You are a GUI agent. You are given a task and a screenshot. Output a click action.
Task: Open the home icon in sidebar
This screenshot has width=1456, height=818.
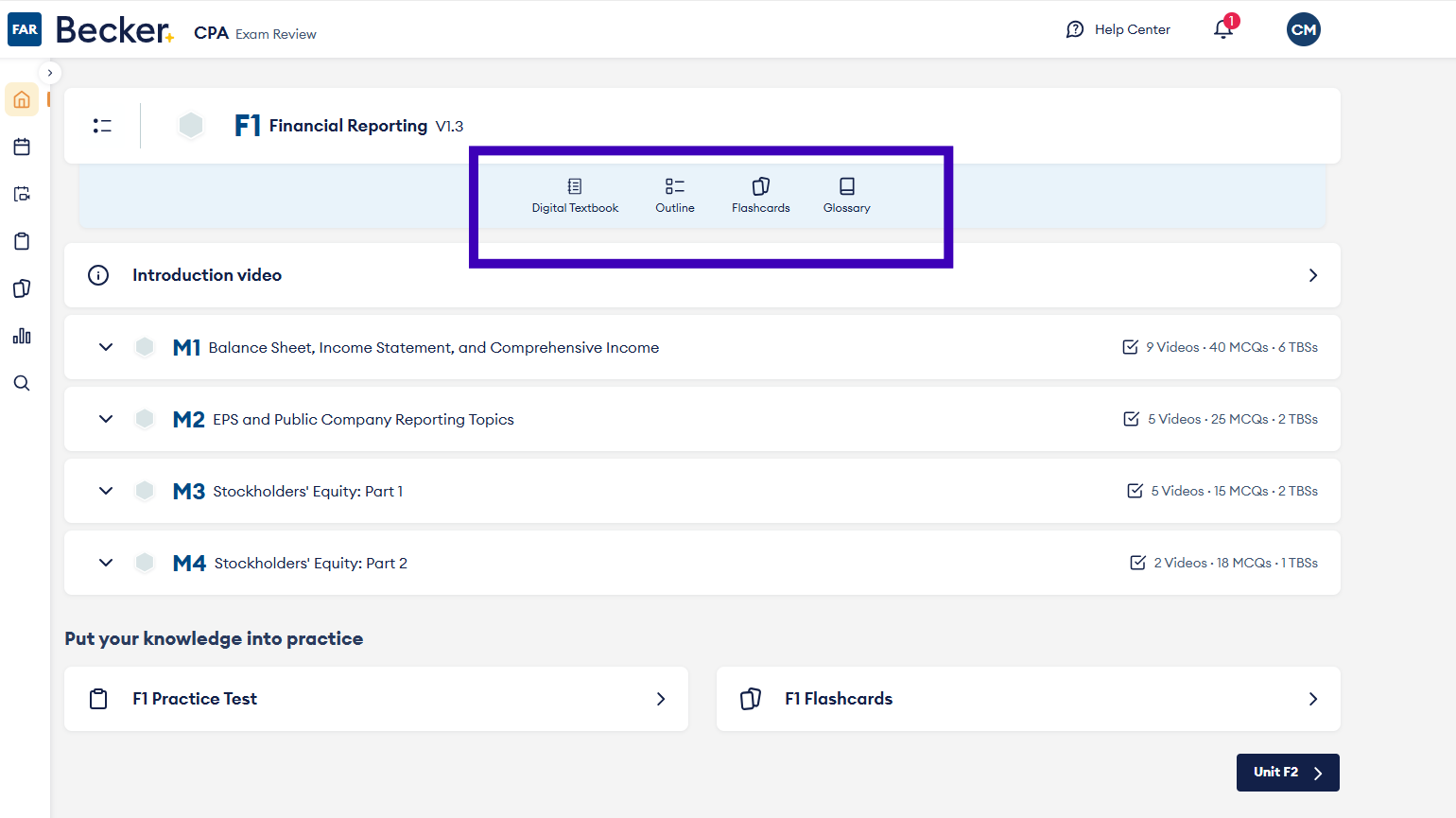pyautogui.click(x=22, y=99)
